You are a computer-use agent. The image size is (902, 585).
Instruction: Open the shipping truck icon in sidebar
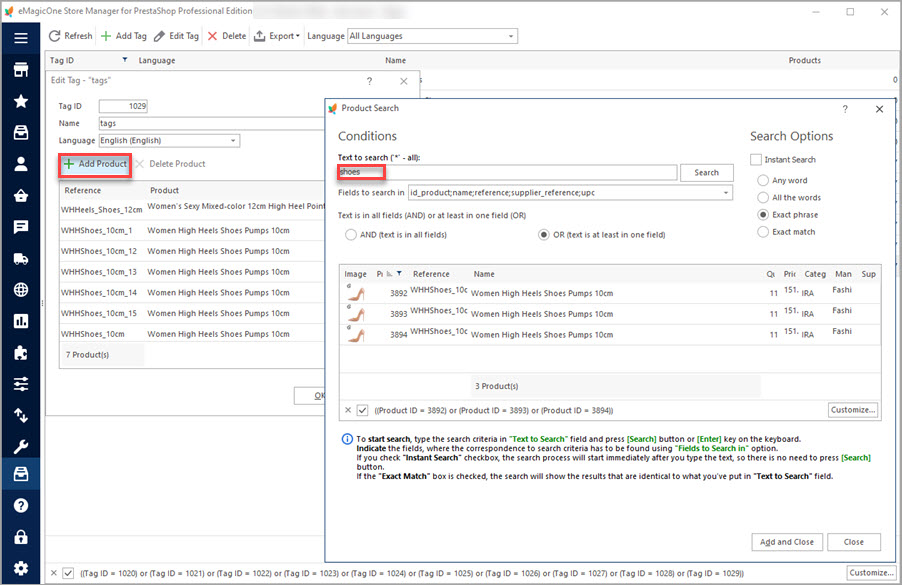tap(21, 258)
